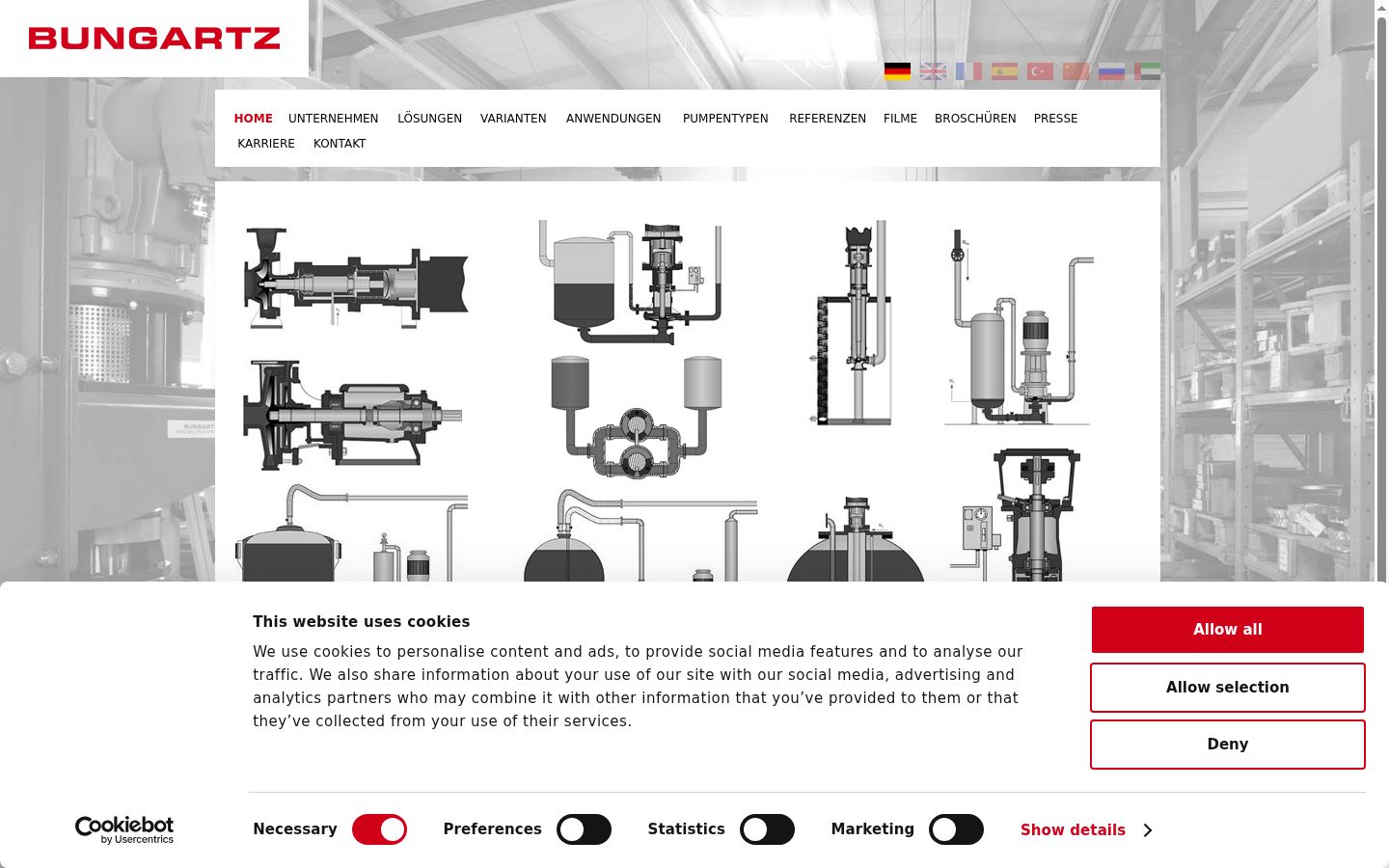This screenshot has width=1389, height=868.
Task: Open the PUMPENTYPEN menu
Action: (x=725, y=119)
